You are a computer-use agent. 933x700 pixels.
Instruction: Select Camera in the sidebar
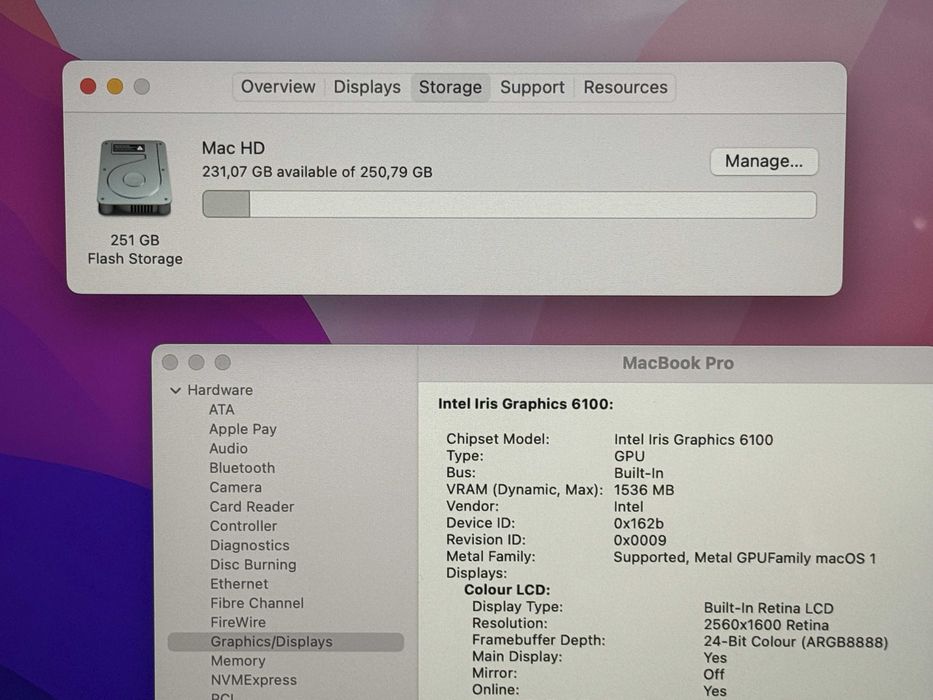tap(236, 488)
